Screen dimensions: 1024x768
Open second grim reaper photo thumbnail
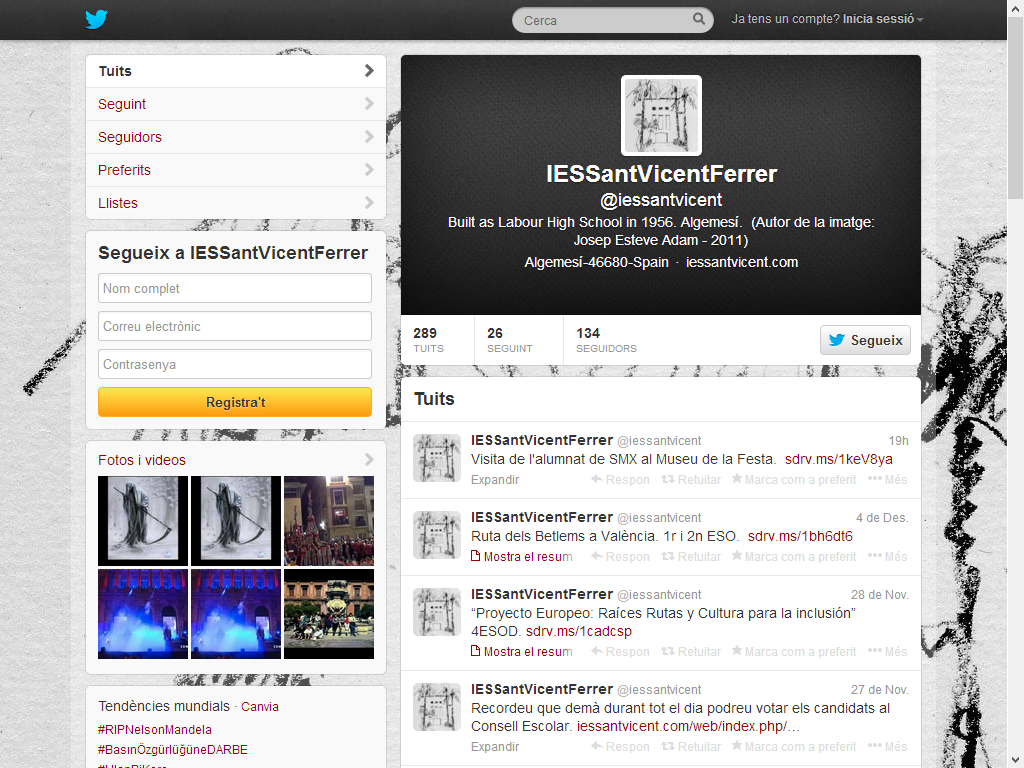236,520
